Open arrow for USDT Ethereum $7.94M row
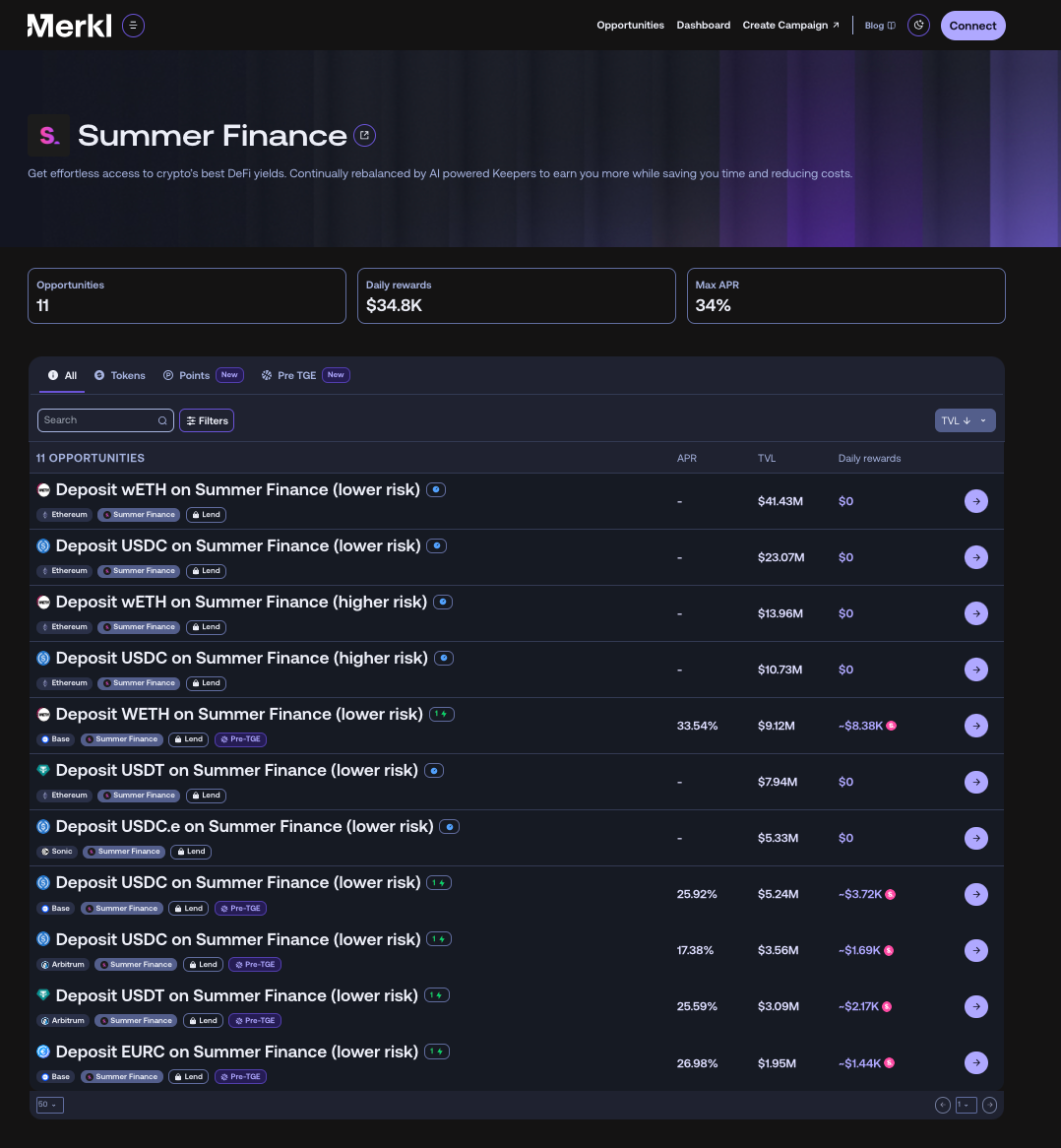Viewport: 1061px width, 1148px height. tap(976, 782)
